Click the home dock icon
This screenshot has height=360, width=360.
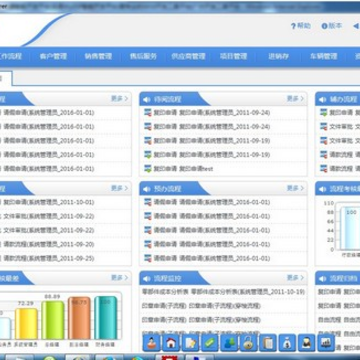pyautogui.click(x=171, y=343)
